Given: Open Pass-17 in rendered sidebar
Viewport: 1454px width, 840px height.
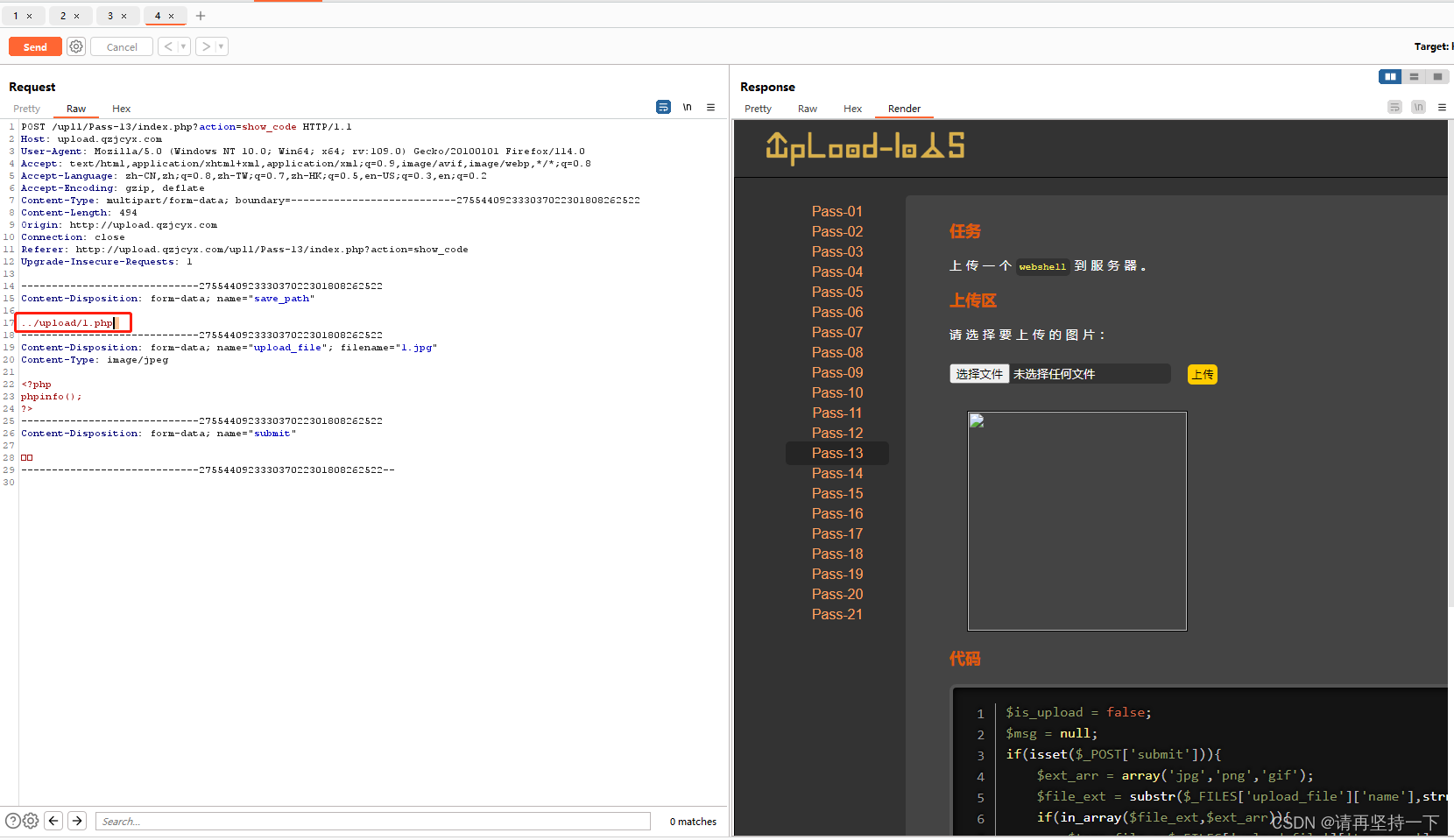Looking at the screenshot, I should pos(837,533).
